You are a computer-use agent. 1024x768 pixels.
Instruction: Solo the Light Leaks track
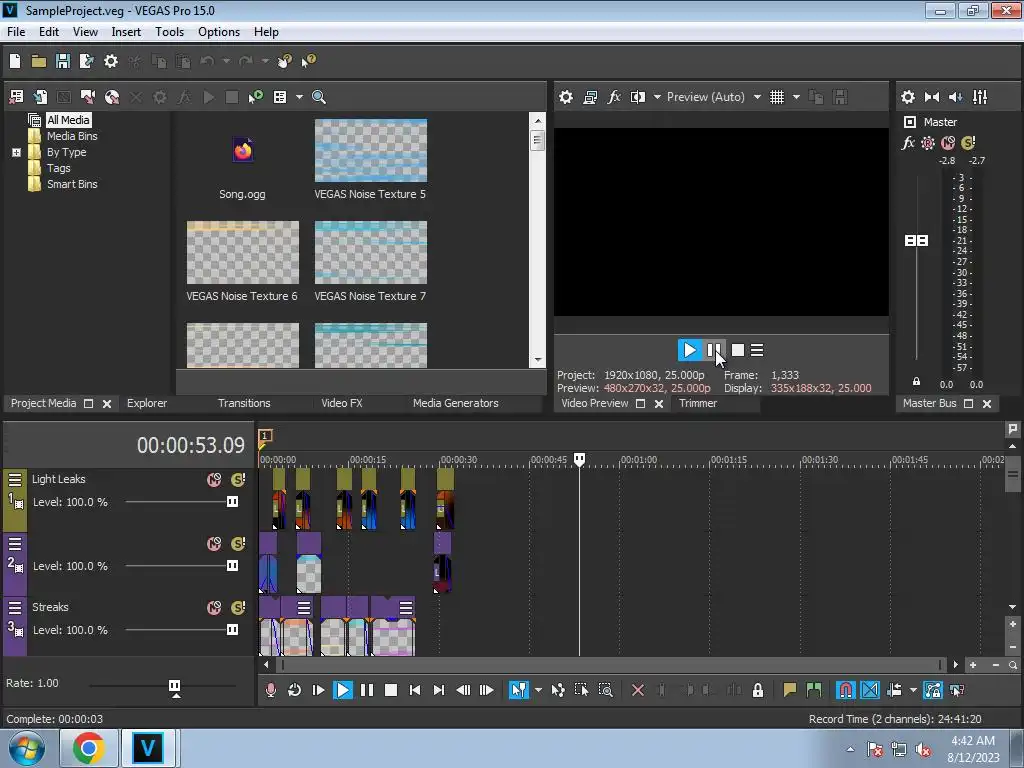(x=238, y=480)
